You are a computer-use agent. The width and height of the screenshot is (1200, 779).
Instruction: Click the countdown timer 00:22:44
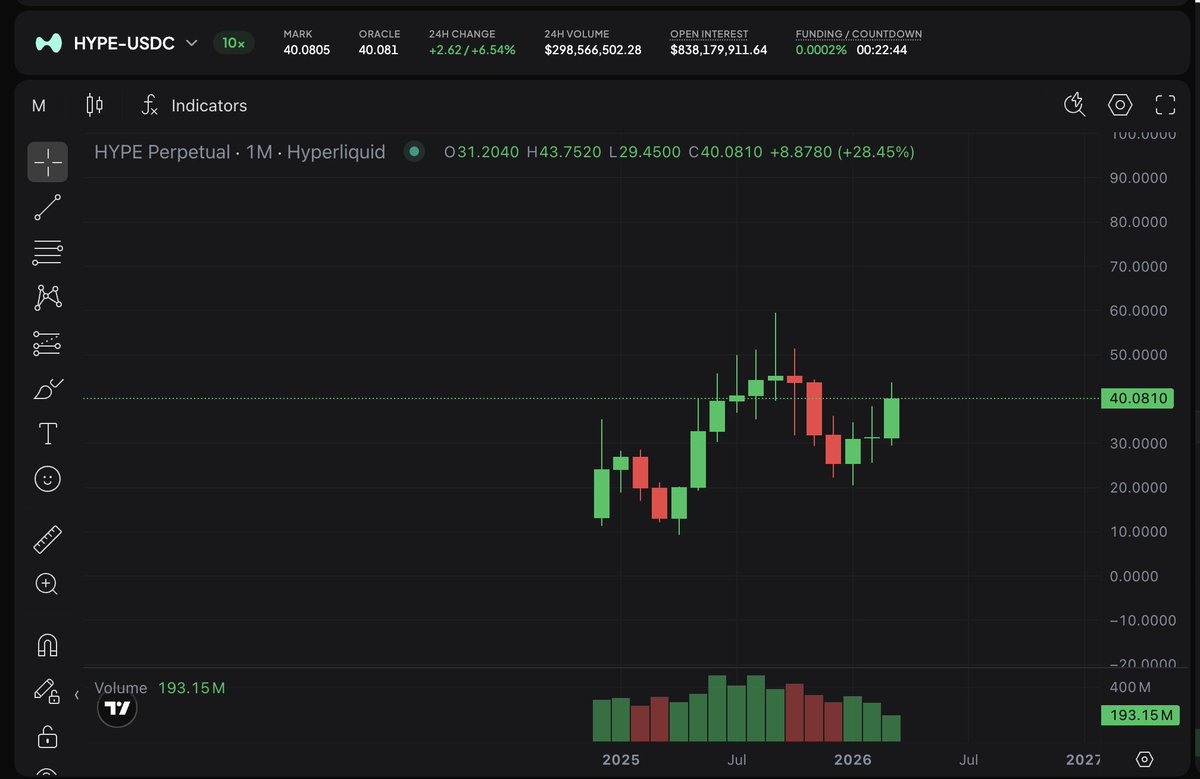coord(882,49)
